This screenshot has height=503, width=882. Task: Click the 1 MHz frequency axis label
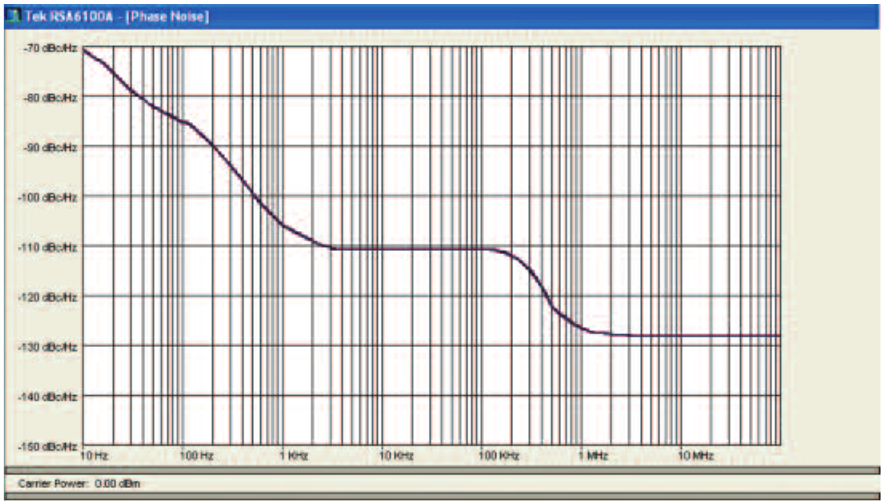pos(594,456)
